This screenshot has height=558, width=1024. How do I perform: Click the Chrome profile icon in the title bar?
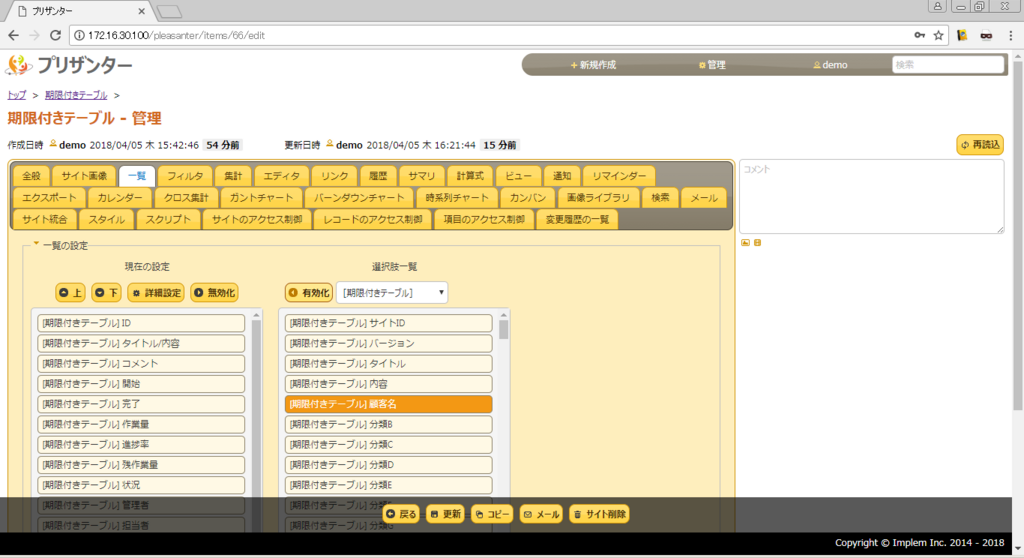(937, 7)
